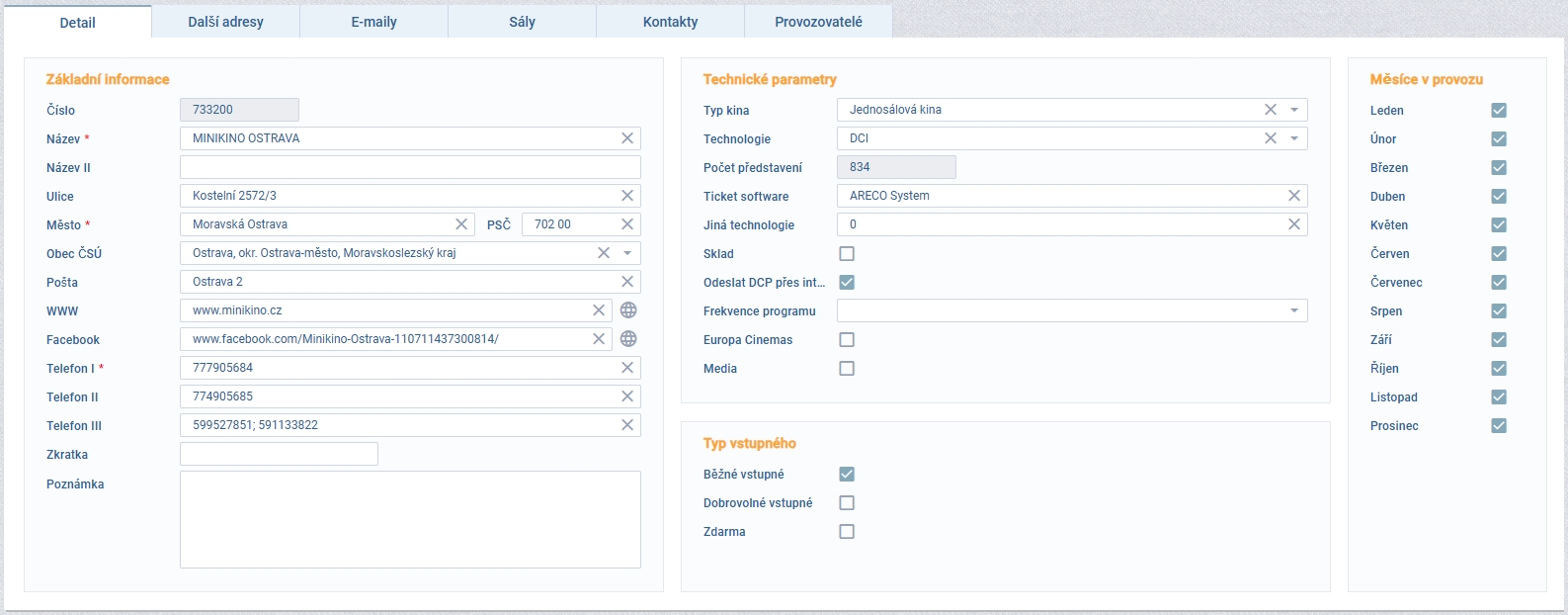Open the Facebook link globe icon
Image resolution: width=1568 pixels, height=615 pixels.
click(x=628, y=339)
